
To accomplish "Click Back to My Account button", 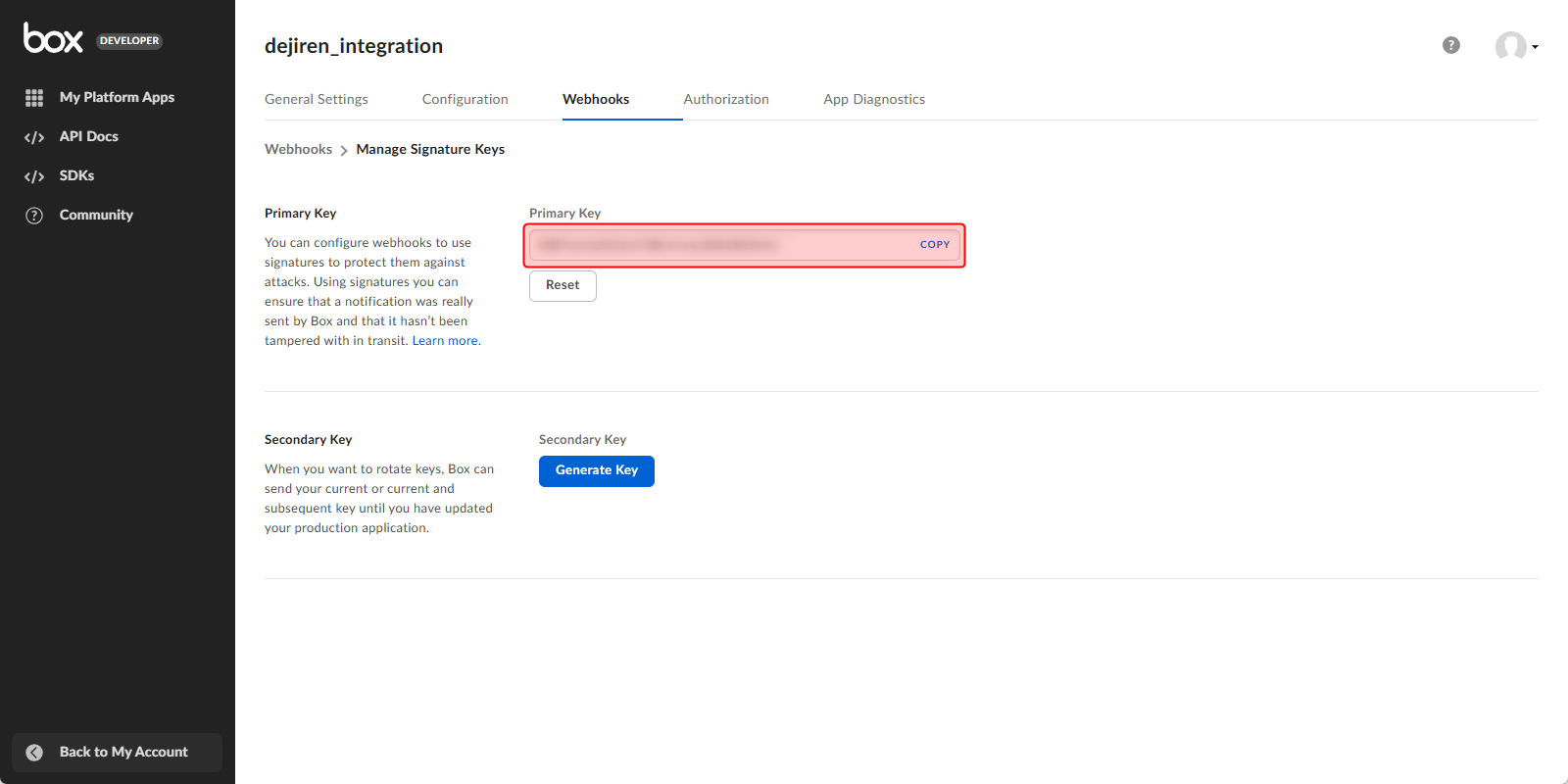I will click(117, 753).
